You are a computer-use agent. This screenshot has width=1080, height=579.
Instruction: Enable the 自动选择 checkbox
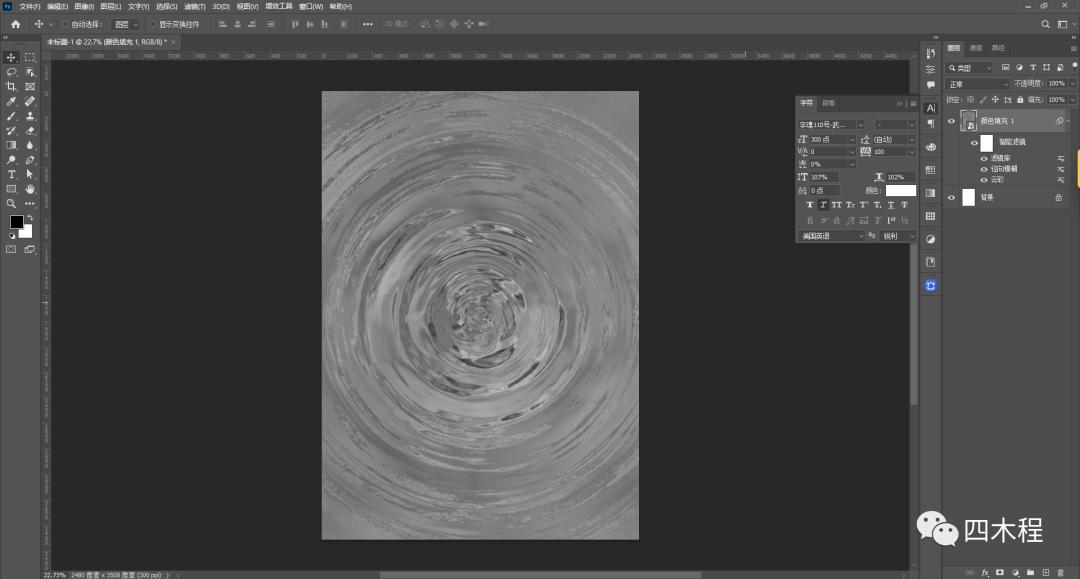pyautogui.click(x=65, y=24)
